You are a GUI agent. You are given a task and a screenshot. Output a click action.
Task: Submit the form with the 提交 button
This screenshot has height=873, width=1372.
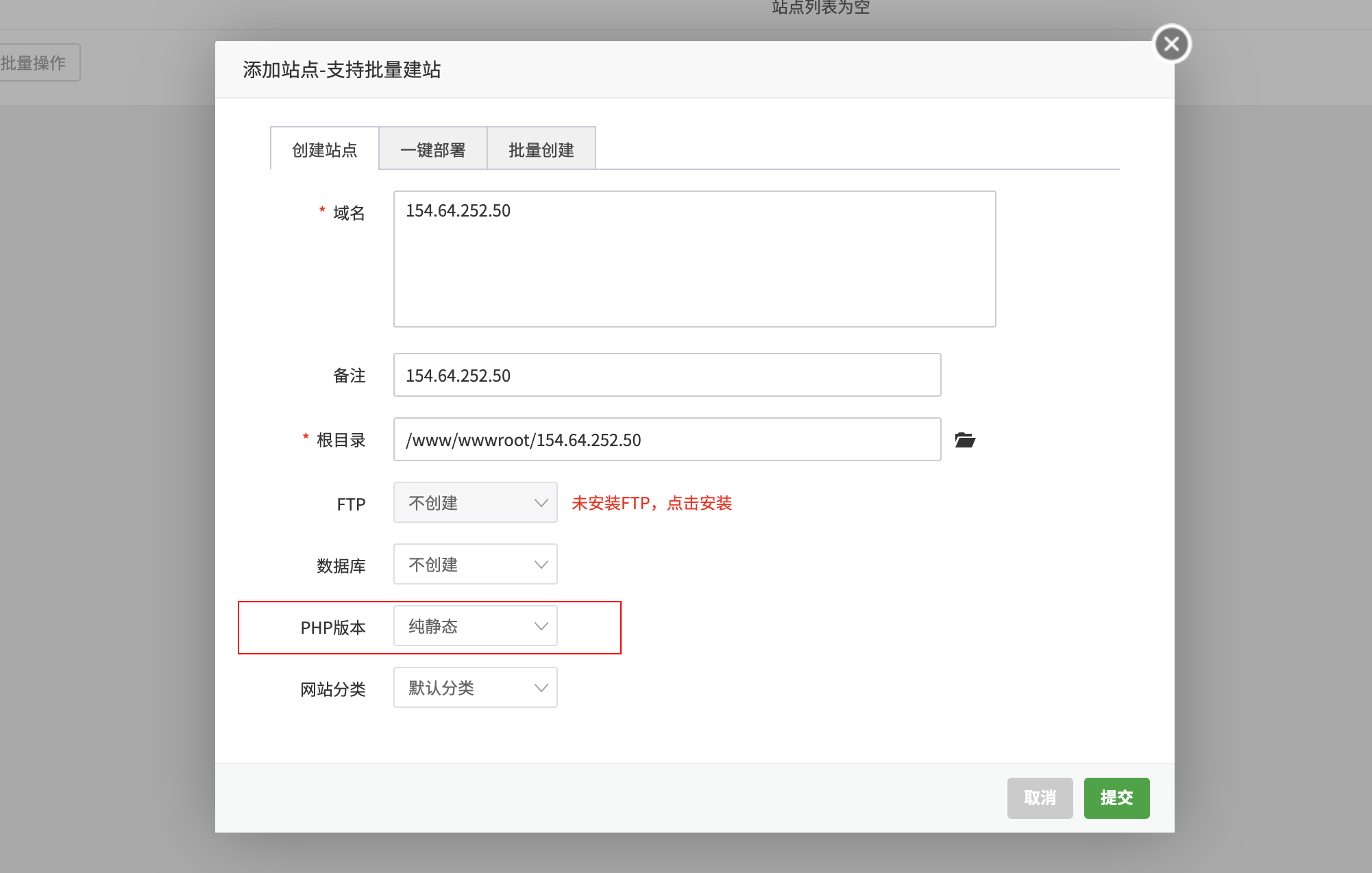1116,798
